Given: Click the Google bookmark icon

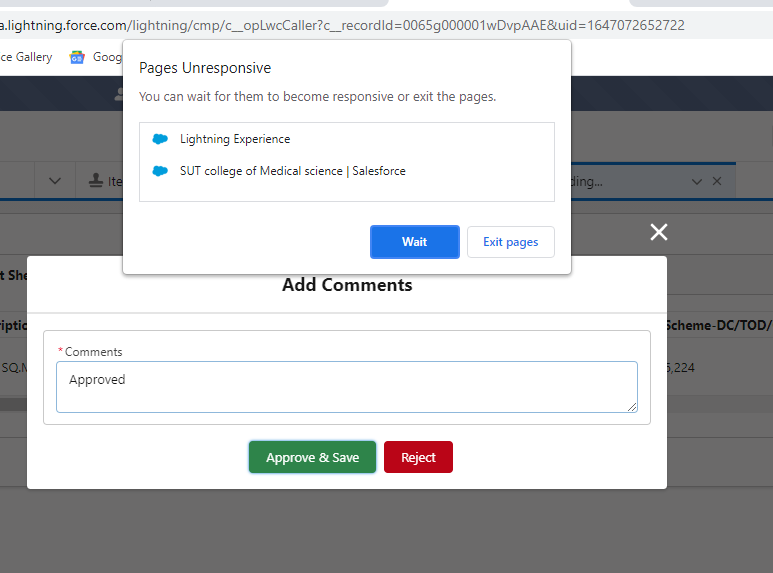Looking at the screenshot, I should pyautogui.click(x=77, y=57).
